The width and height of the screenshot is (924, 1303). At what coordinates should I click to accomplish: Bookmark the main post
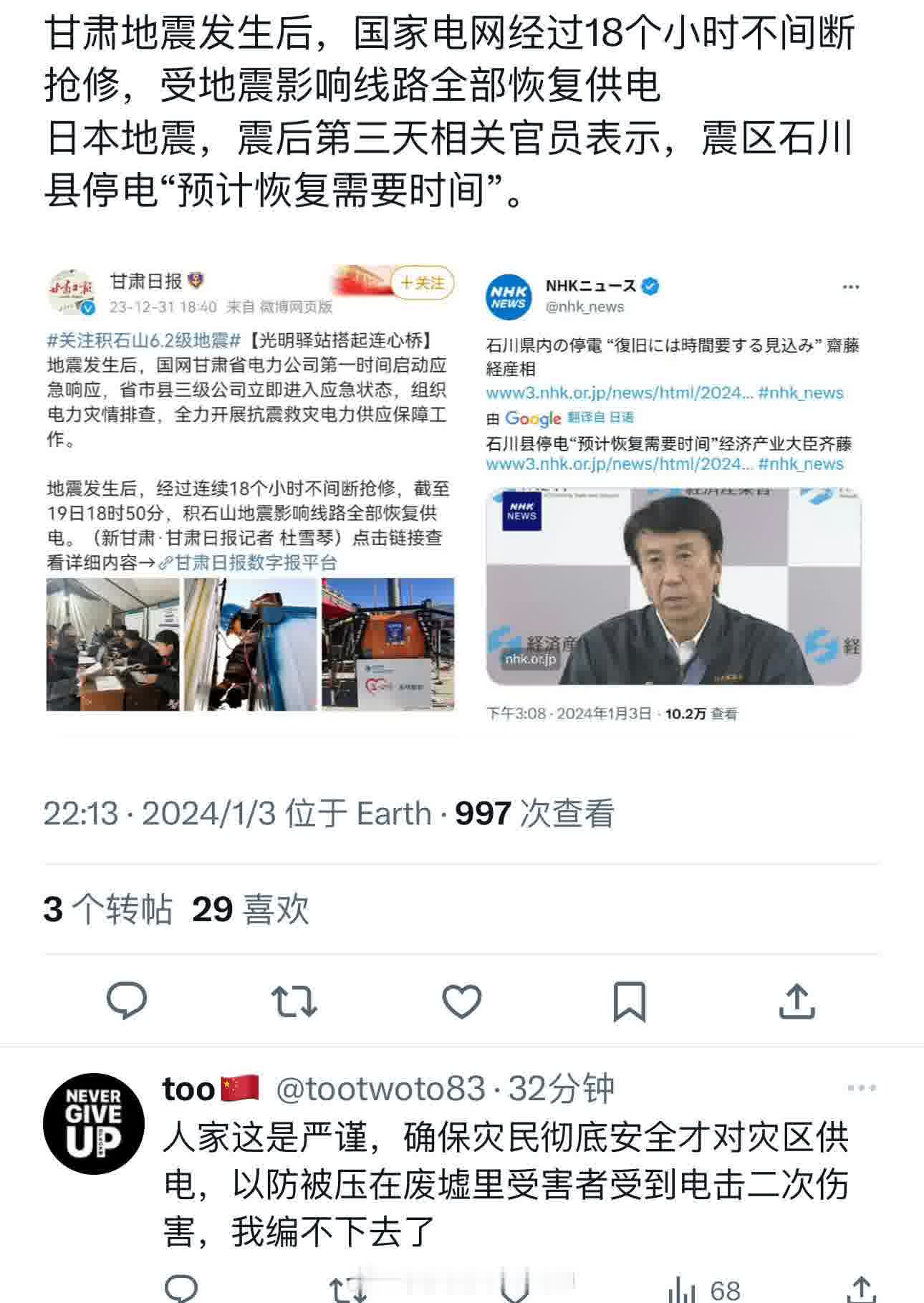click(630, 1001)
